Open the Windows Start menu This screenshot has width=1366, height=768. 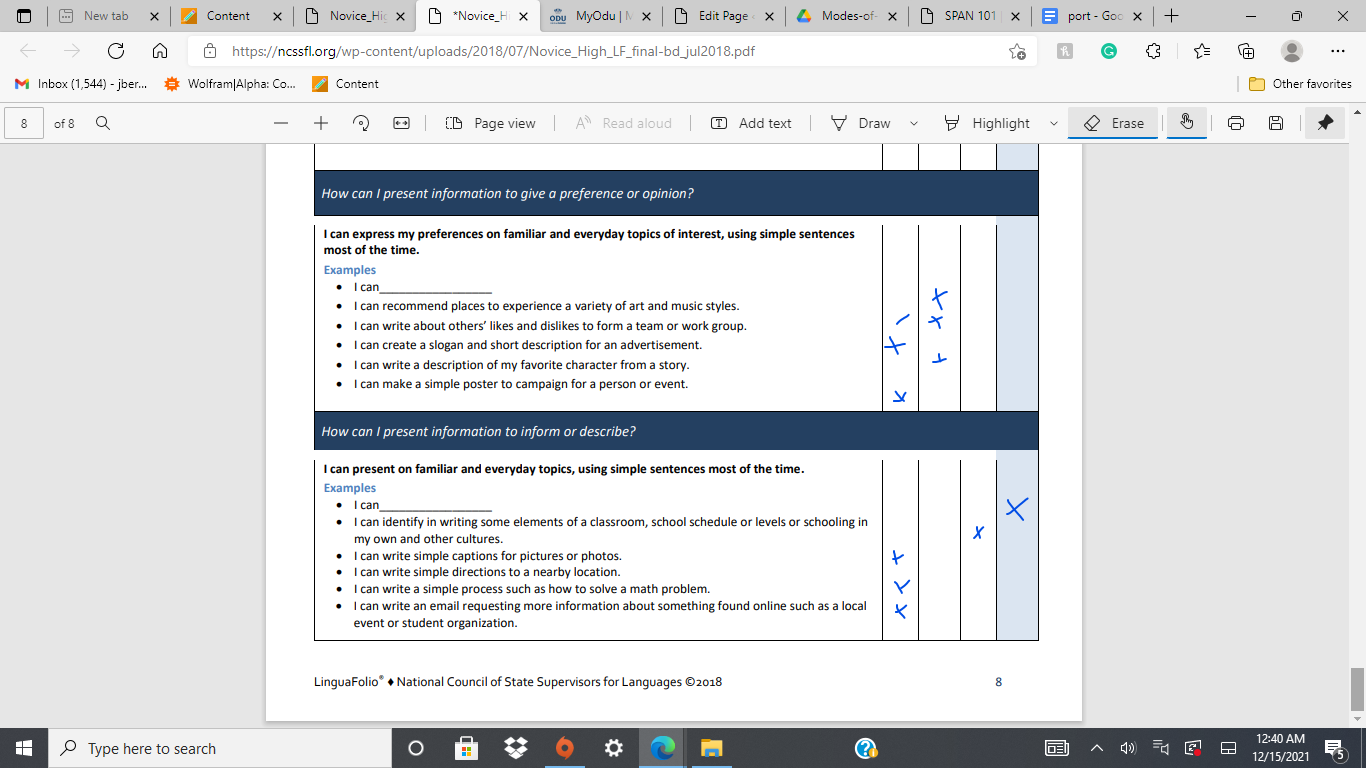[24, 748]
